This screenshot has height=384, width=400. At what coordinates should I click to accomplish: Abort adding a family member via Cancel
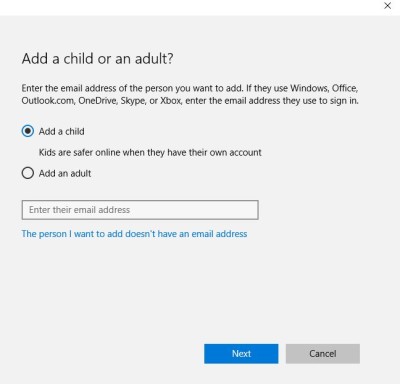click(323, 354)
